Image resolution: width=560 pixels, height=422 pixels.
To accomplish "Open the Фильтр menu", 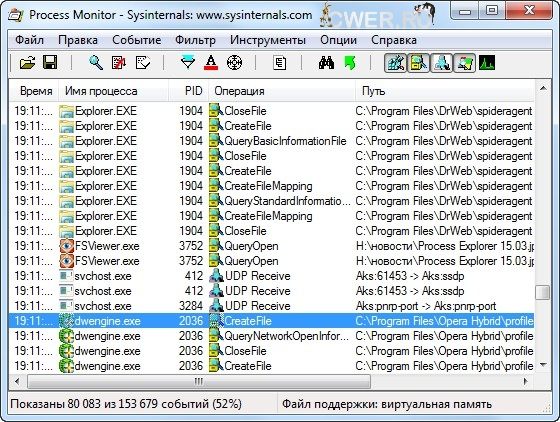I will pos(195,40).
